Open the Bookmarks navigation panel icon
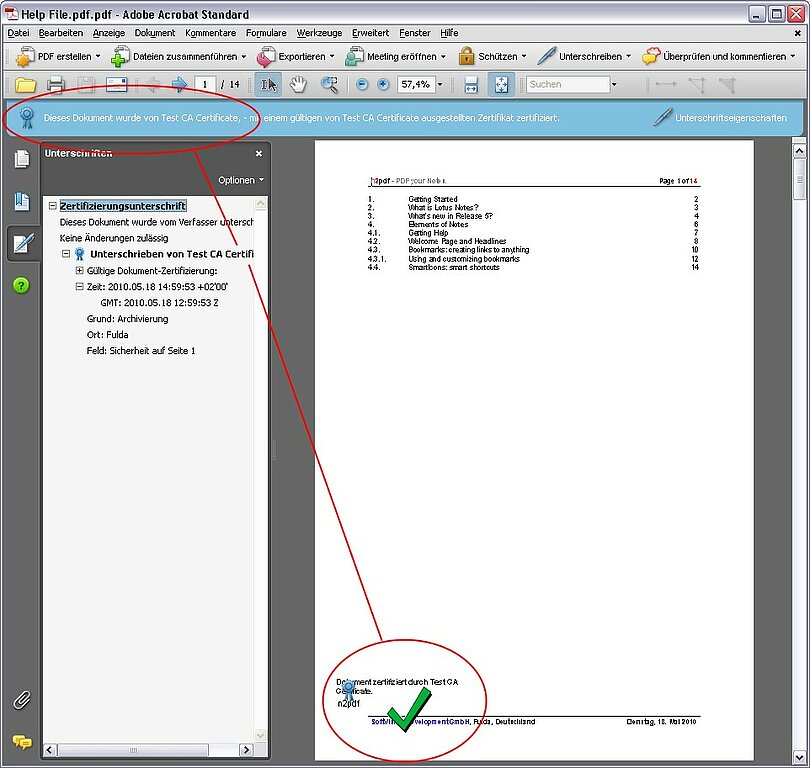The width and height of the screenshot is (810, 768). point(22,201)
